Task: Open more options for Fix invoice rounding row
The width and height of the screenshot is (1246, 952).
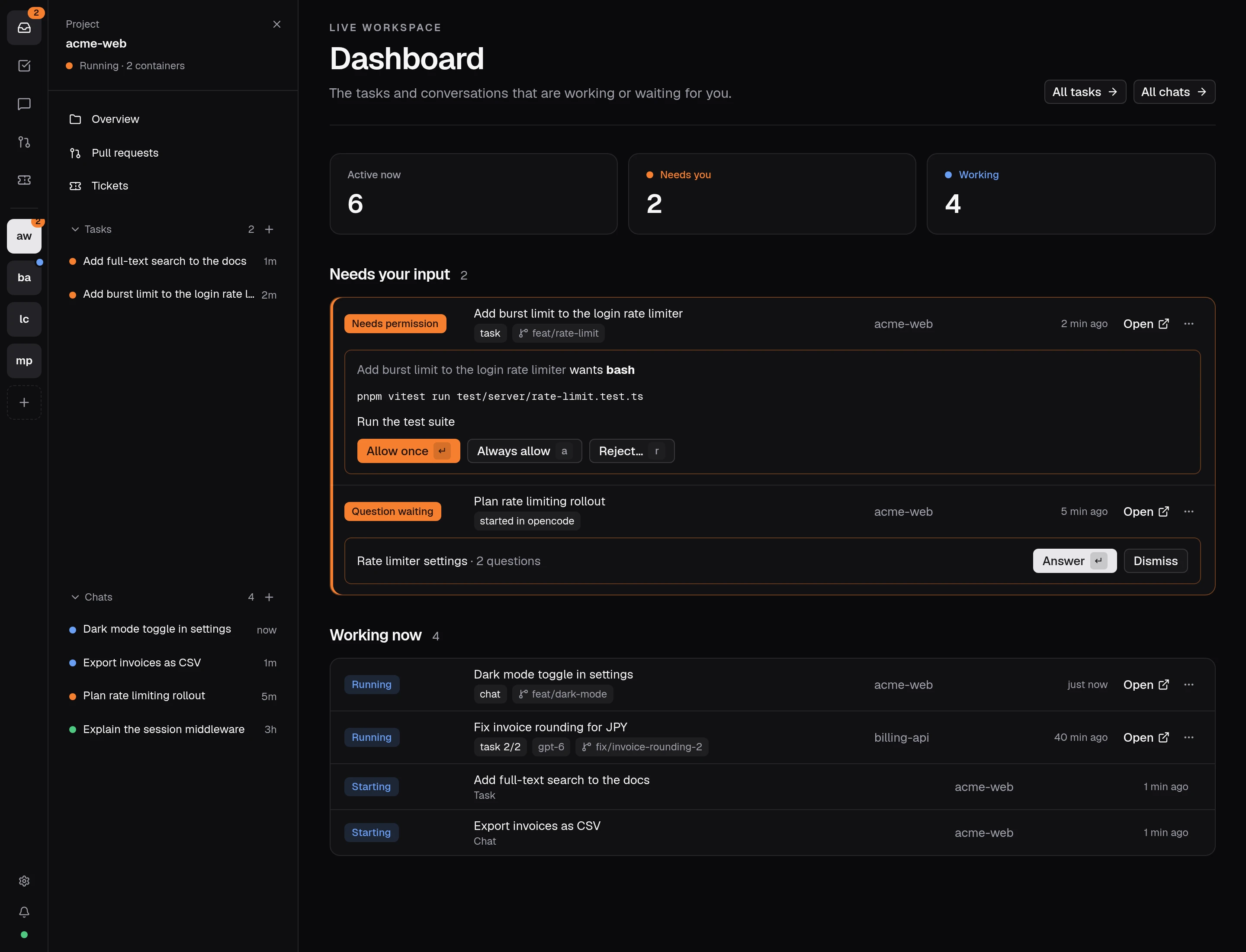Action: [x=1189, y=737]
